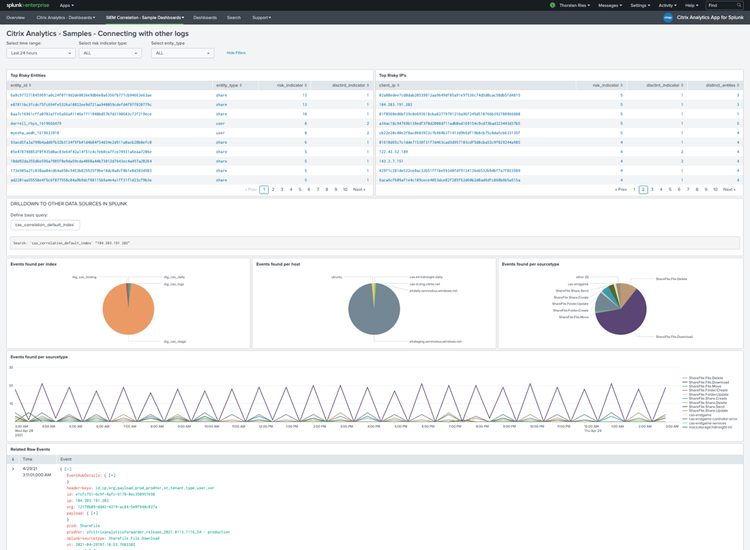This screenshot has height=550, width=750.
Task: Click client IP 122.43.52.189
Action: 393,152
